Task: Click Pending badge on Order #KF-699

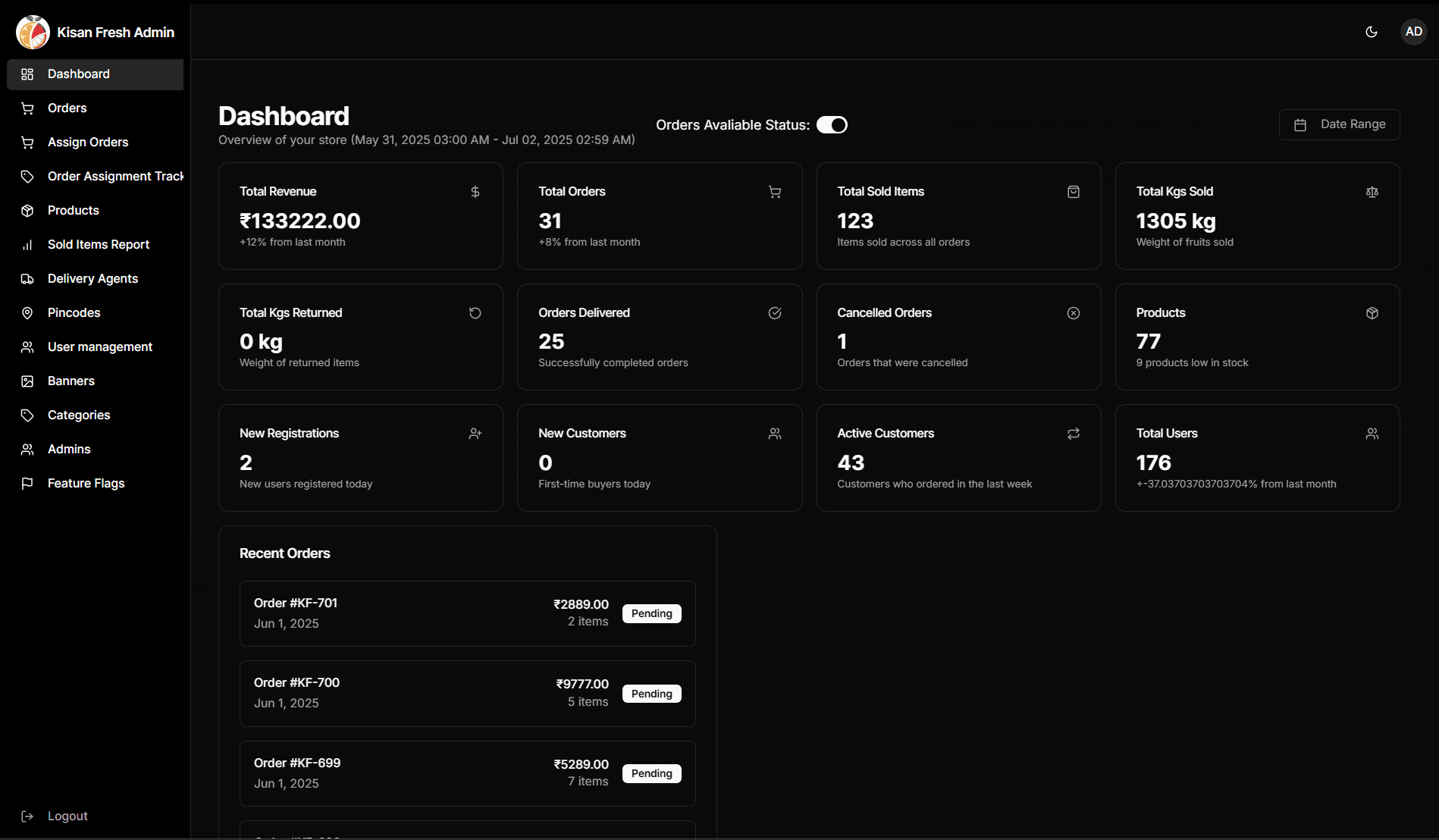Action: tap(651, 774)
